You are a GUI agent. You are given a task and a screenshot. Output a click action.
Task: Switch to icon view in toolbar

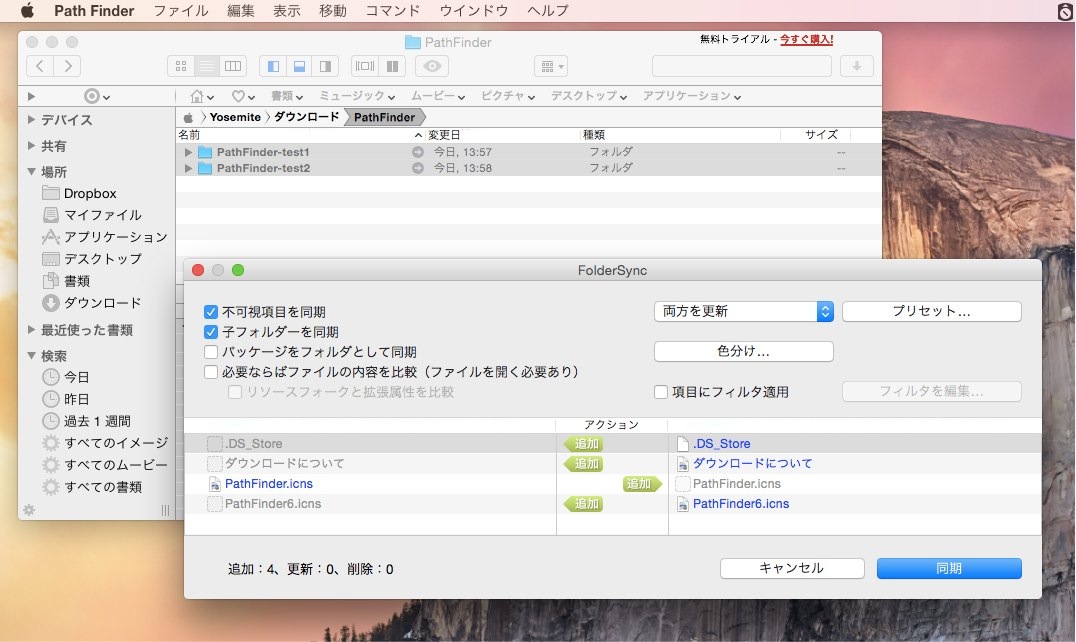180,66
